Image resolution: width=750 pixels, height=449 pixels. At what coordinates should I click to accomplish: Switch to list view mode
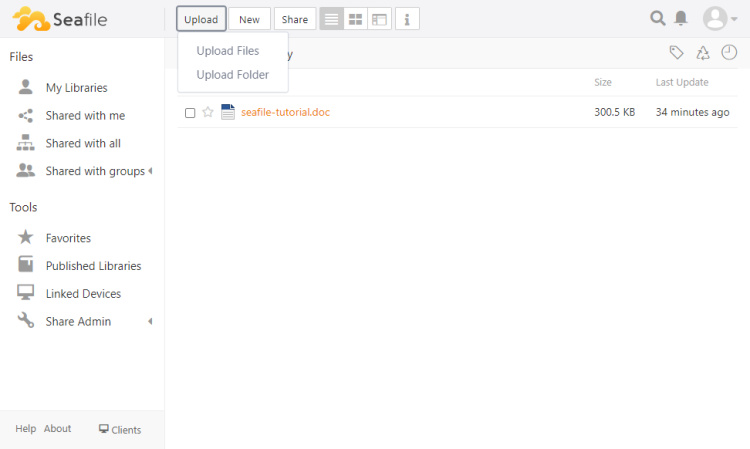tap(331, 19)
